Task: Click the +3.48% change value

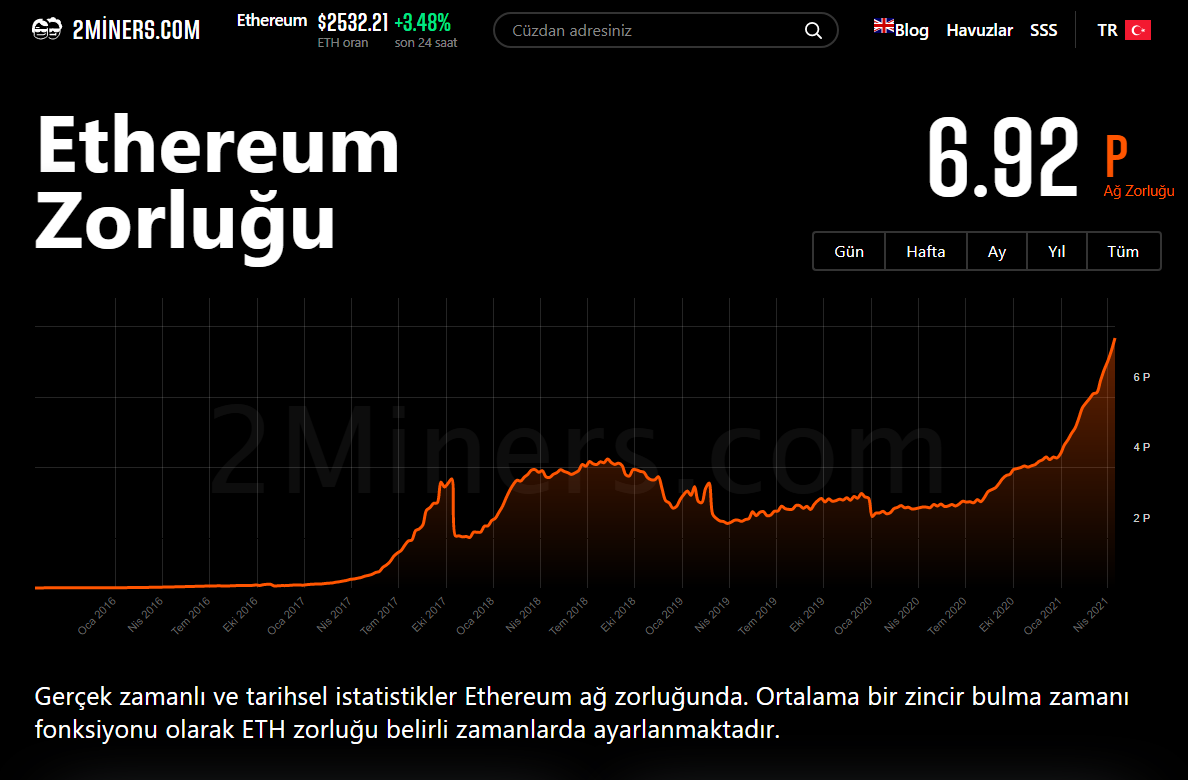Action: coord(422,22)
